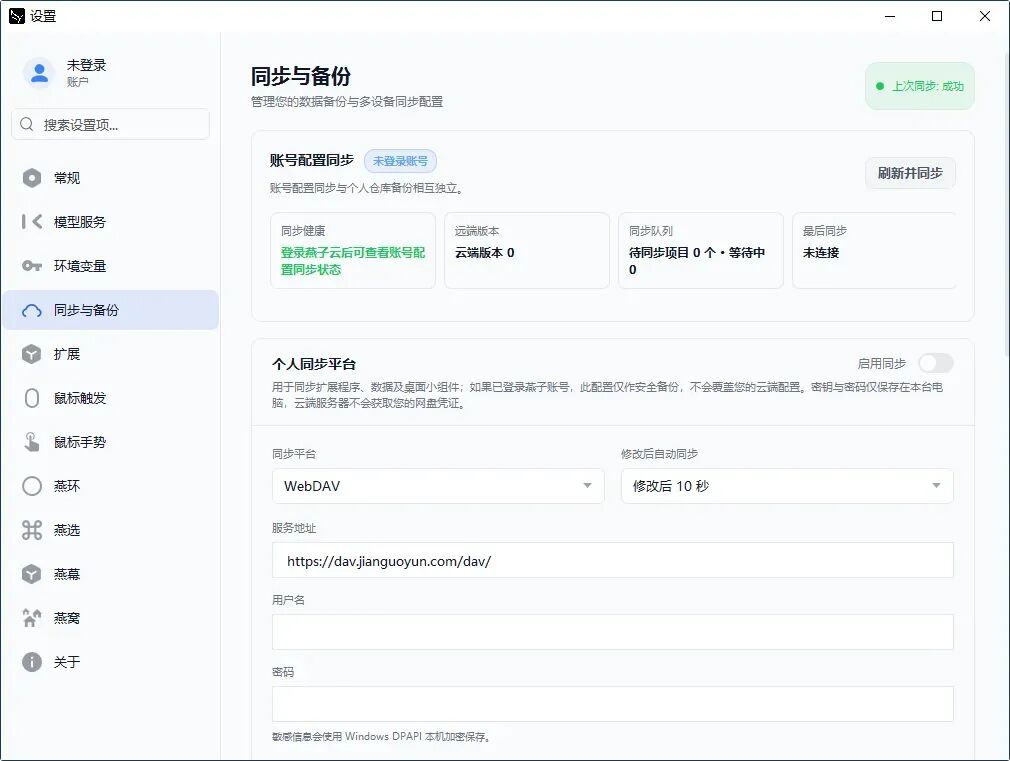Viewport: 1010px width, 761px height.
Task: Expand the 同步平台 WebDAV dropdown
Action: [438, 486]
